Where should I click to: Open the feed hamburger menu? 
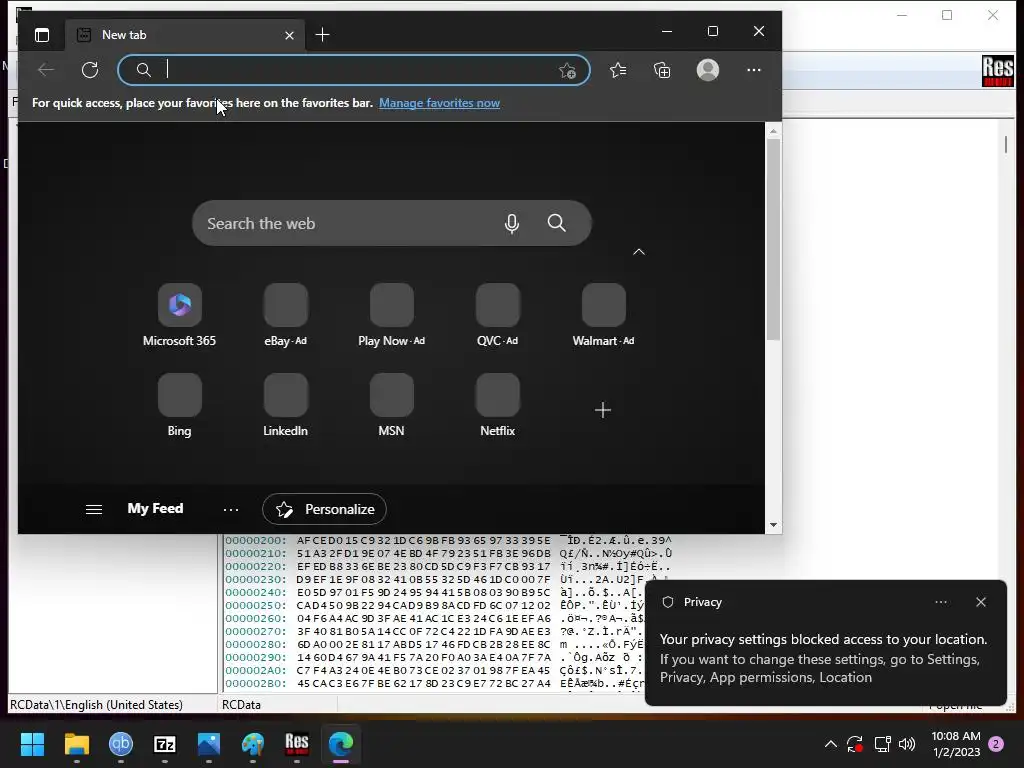pos(94,509)
